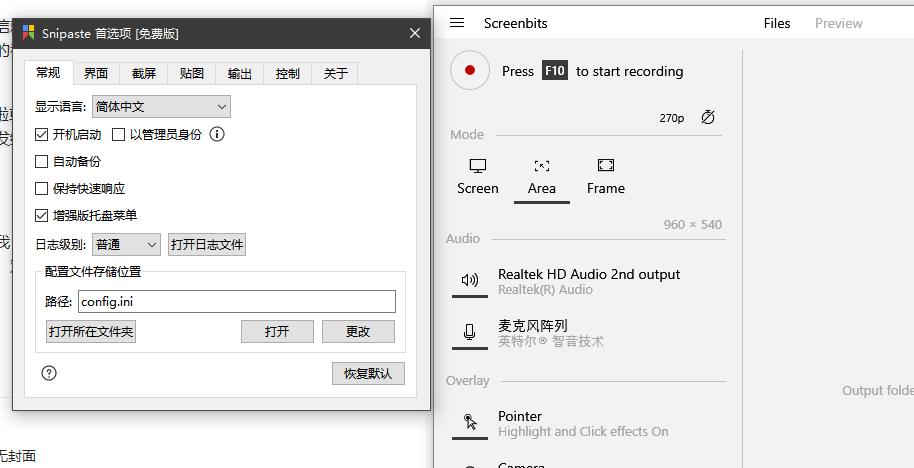Image resolution: width=914 pixels, height=468 pixels.
Task: Open the 日志级别 dropdown
Action: (126, 245)
